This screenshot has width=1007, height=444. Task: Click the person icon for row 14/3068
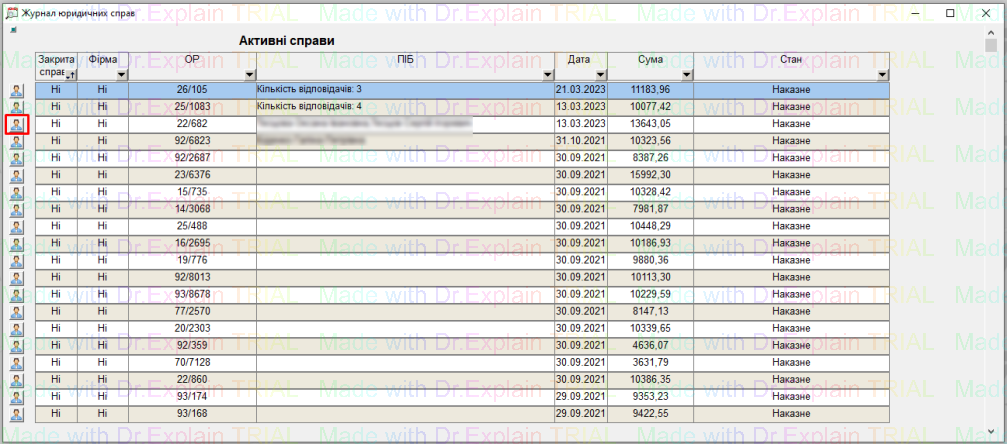(17, 210)
